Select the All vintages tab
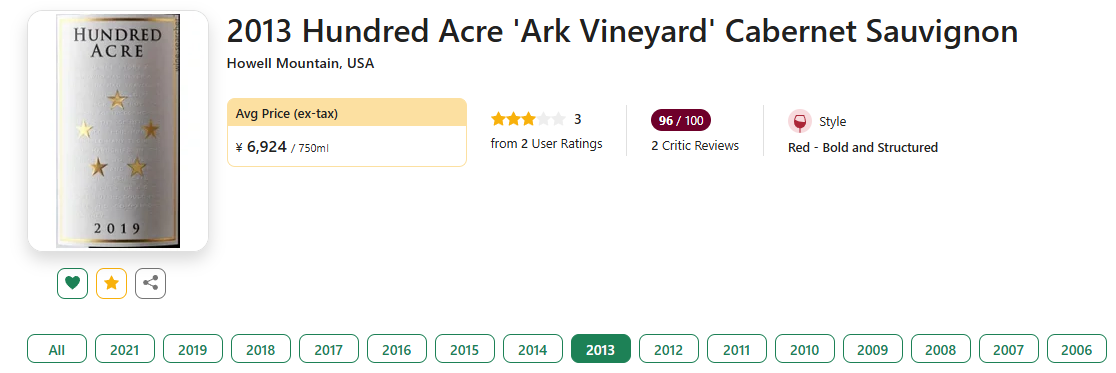Image resolution: width=1116 pixels, height=373 pixels. pos(57,349)
